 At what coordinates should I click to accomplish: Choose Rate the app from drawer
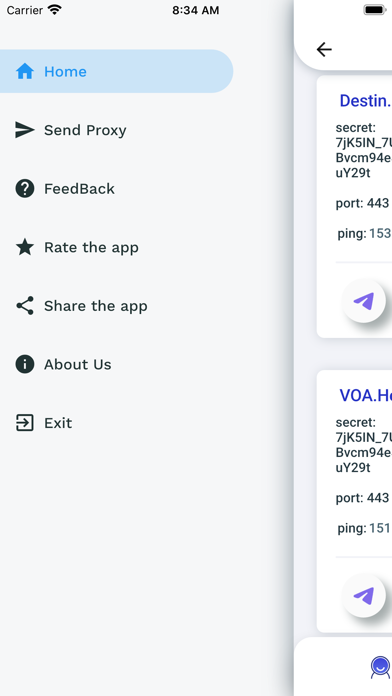tap(117, 247)
